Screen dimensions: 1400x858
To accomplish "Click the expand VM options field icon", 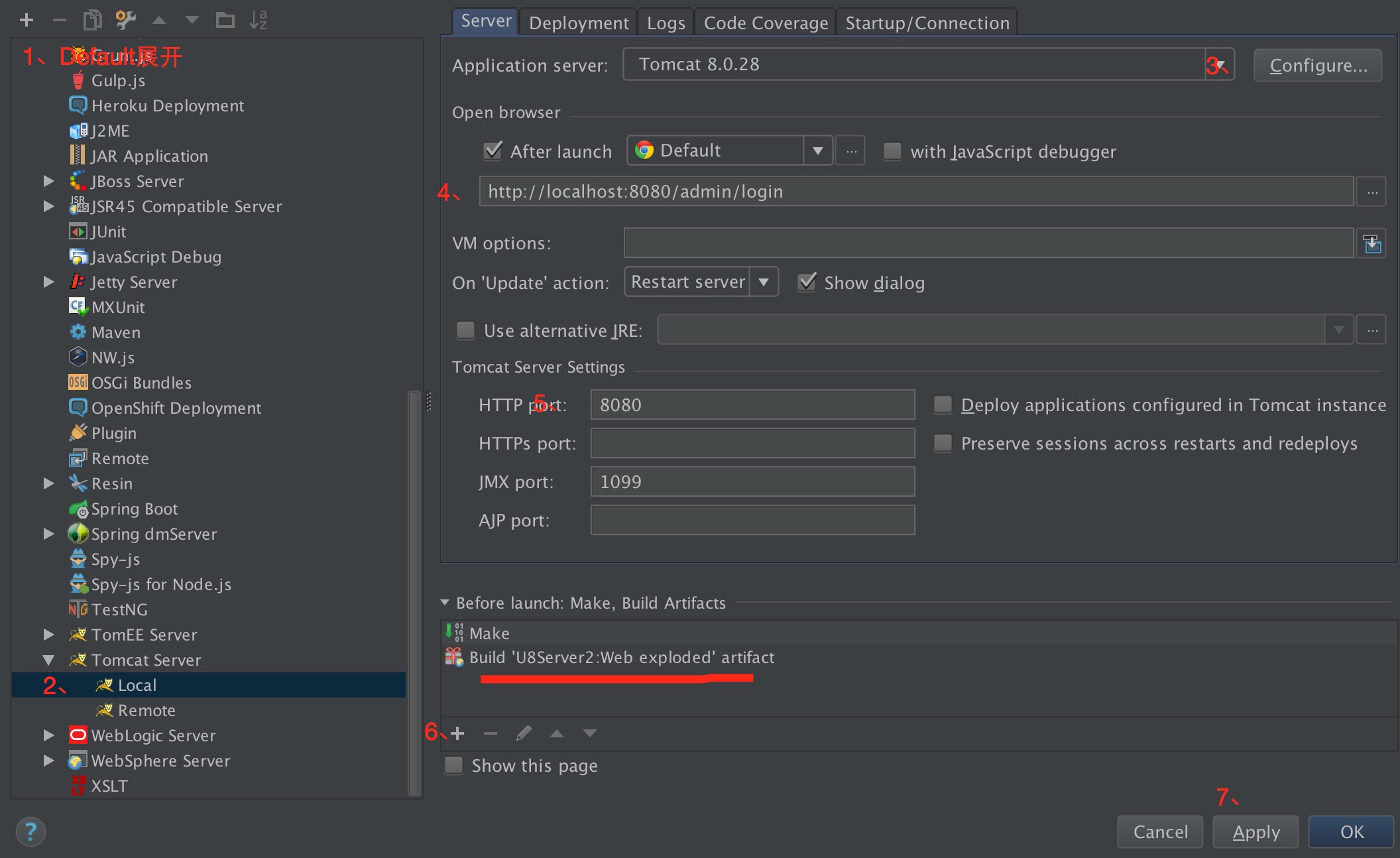I will pyautogui.click(x=1372, y=244).
